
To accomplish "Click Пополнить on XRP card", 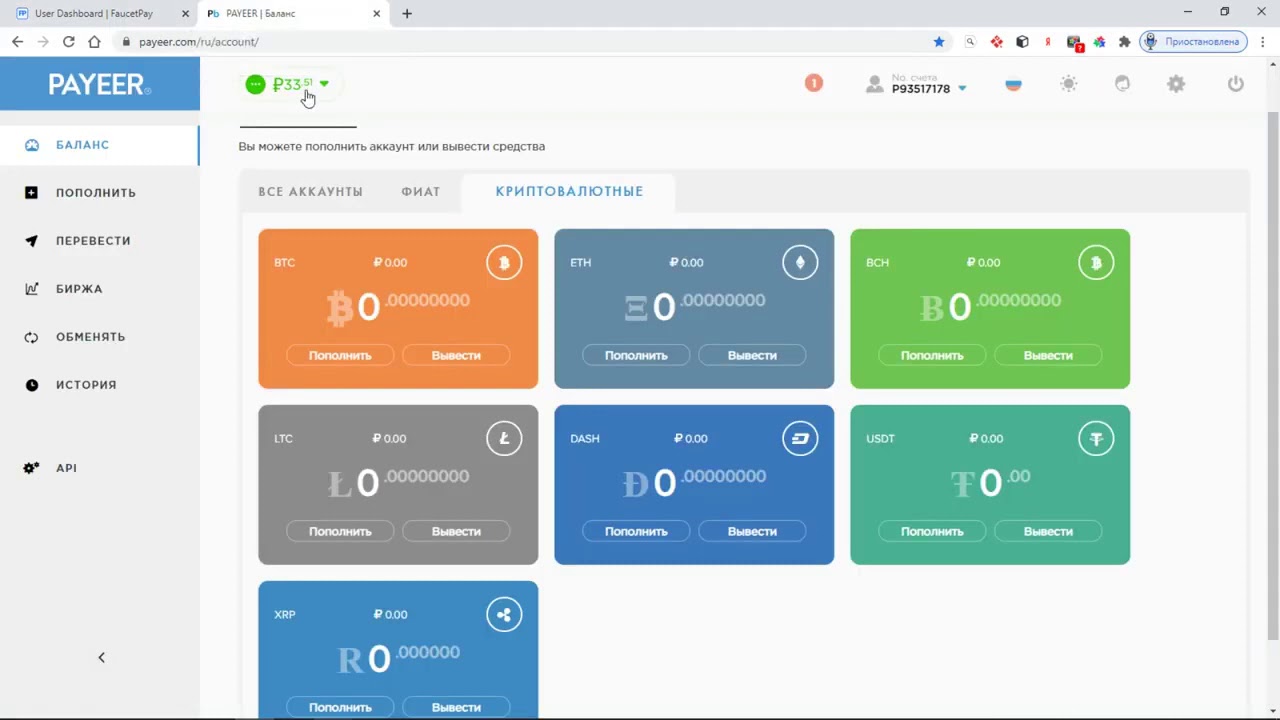I will 340,707.
